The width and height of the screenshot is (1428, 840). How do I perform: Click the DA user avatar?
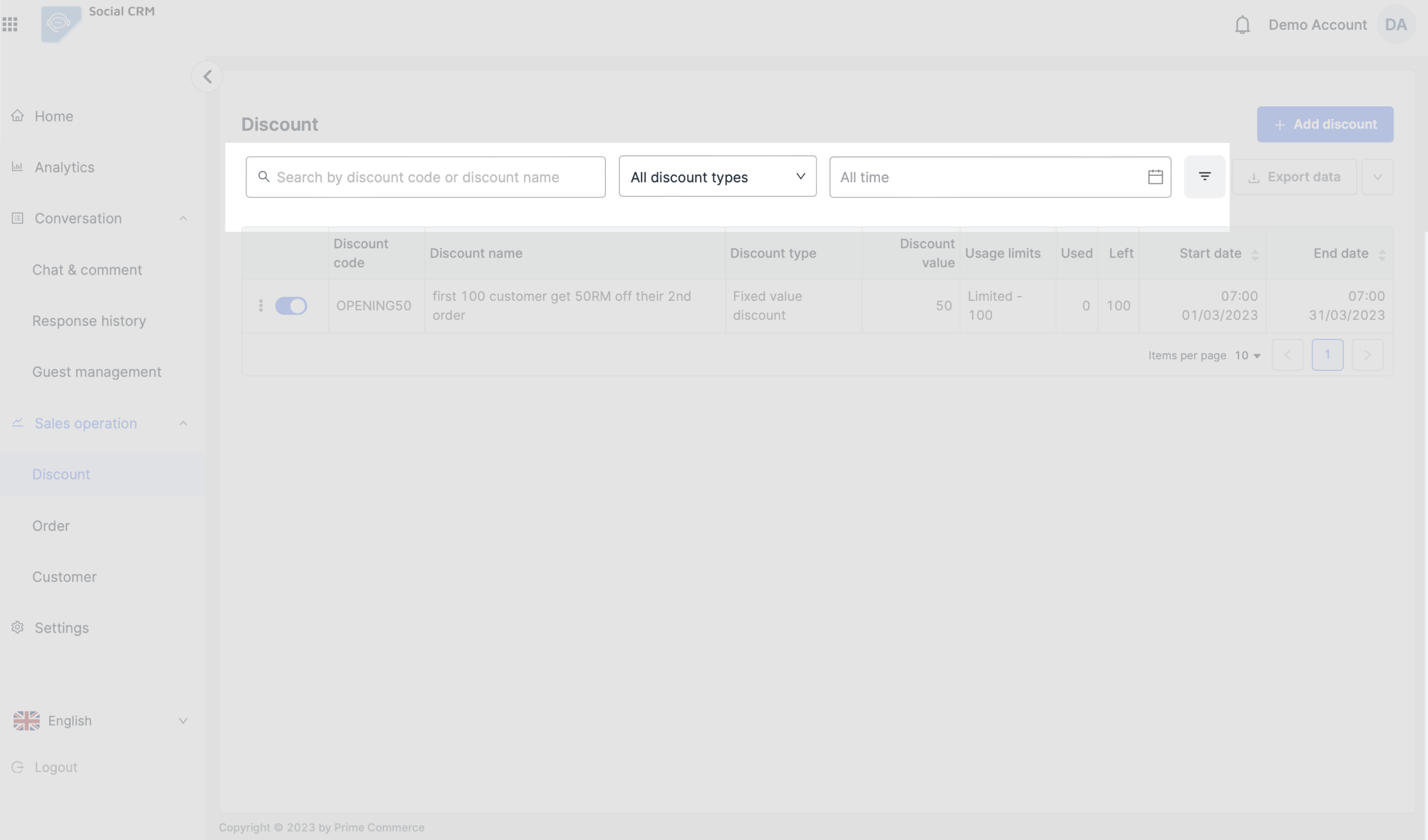pos(1396,25)
